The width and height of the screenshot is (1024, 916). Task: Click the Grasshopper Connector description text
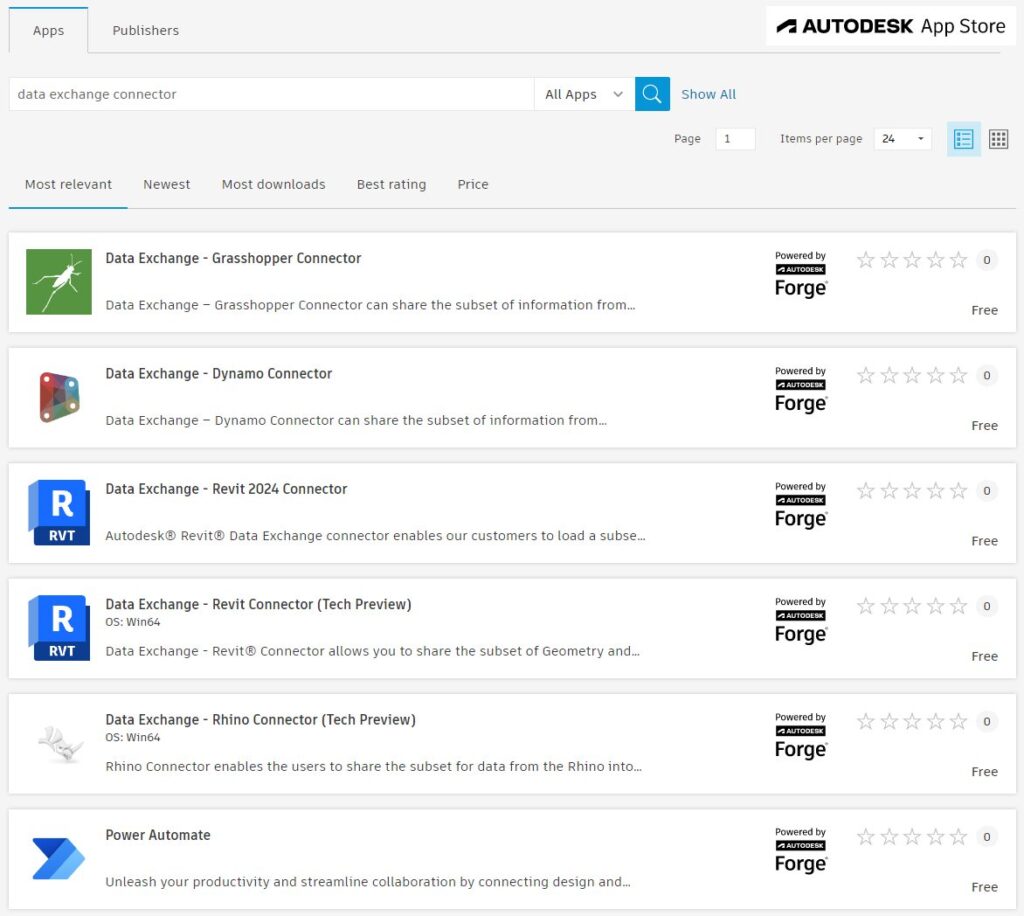click(370, 305)
